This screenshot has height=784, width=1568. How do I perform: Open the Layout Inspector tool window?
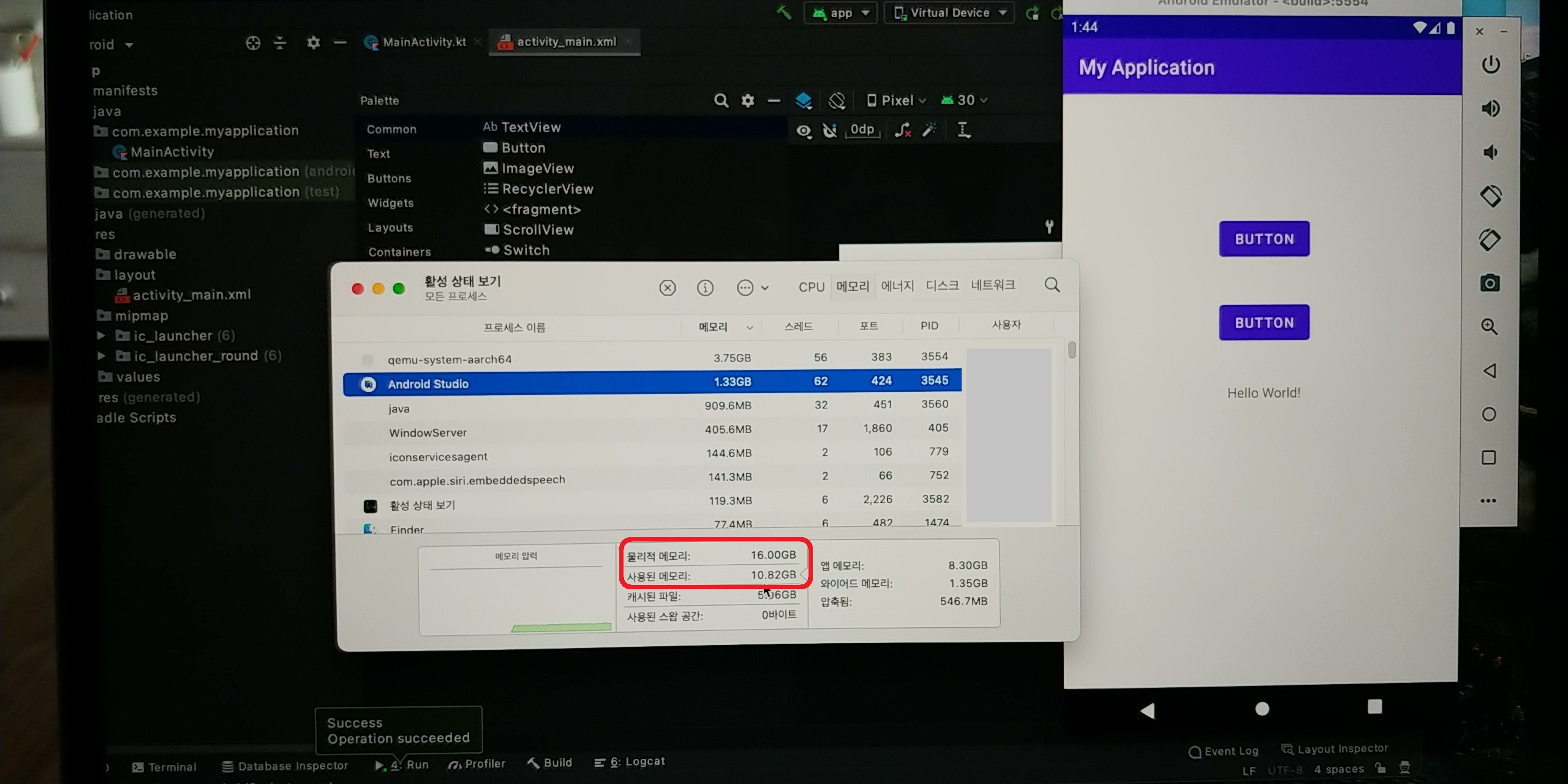pyautogui.click(x=1335, y=749)
